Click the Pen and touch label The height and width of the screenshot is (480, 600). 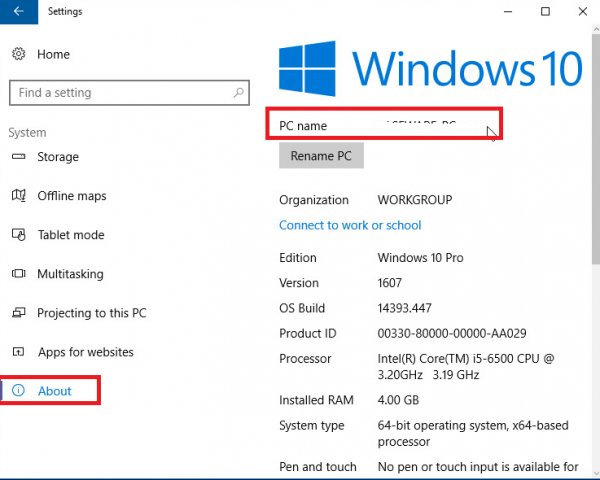click(x=318, y=467)
